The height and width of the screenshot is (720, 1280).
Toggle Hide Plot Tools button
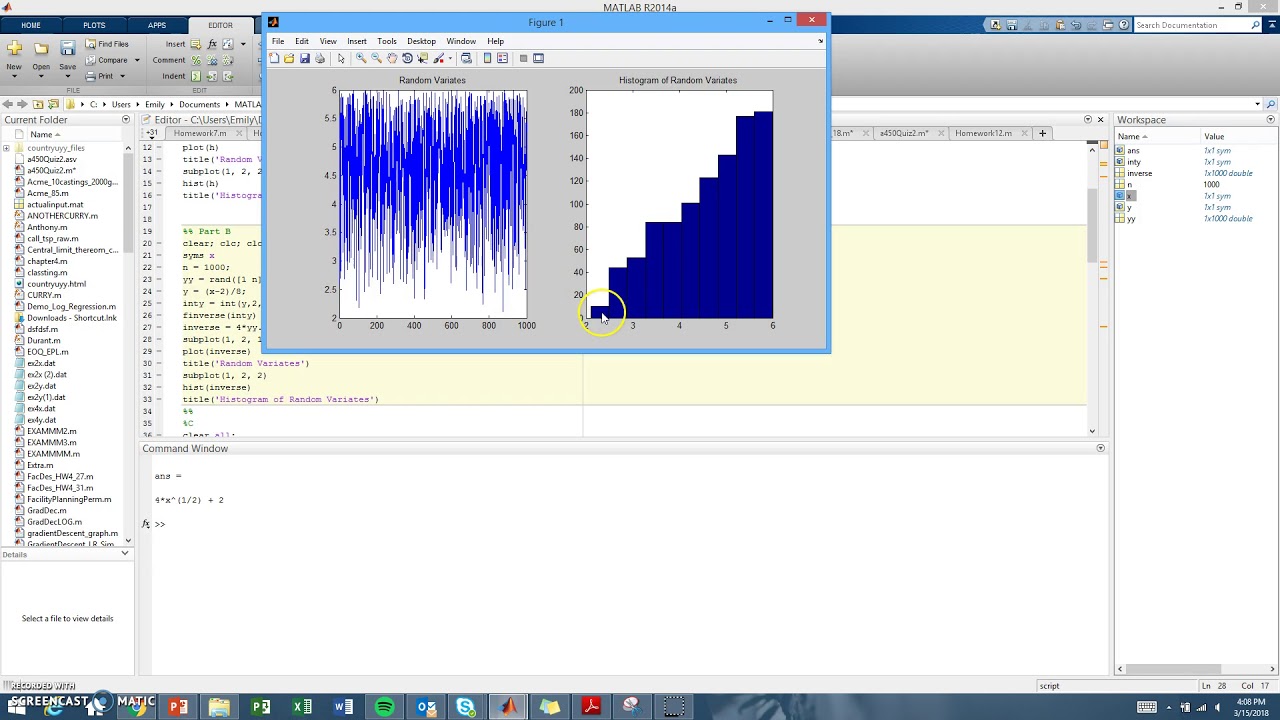523,58
